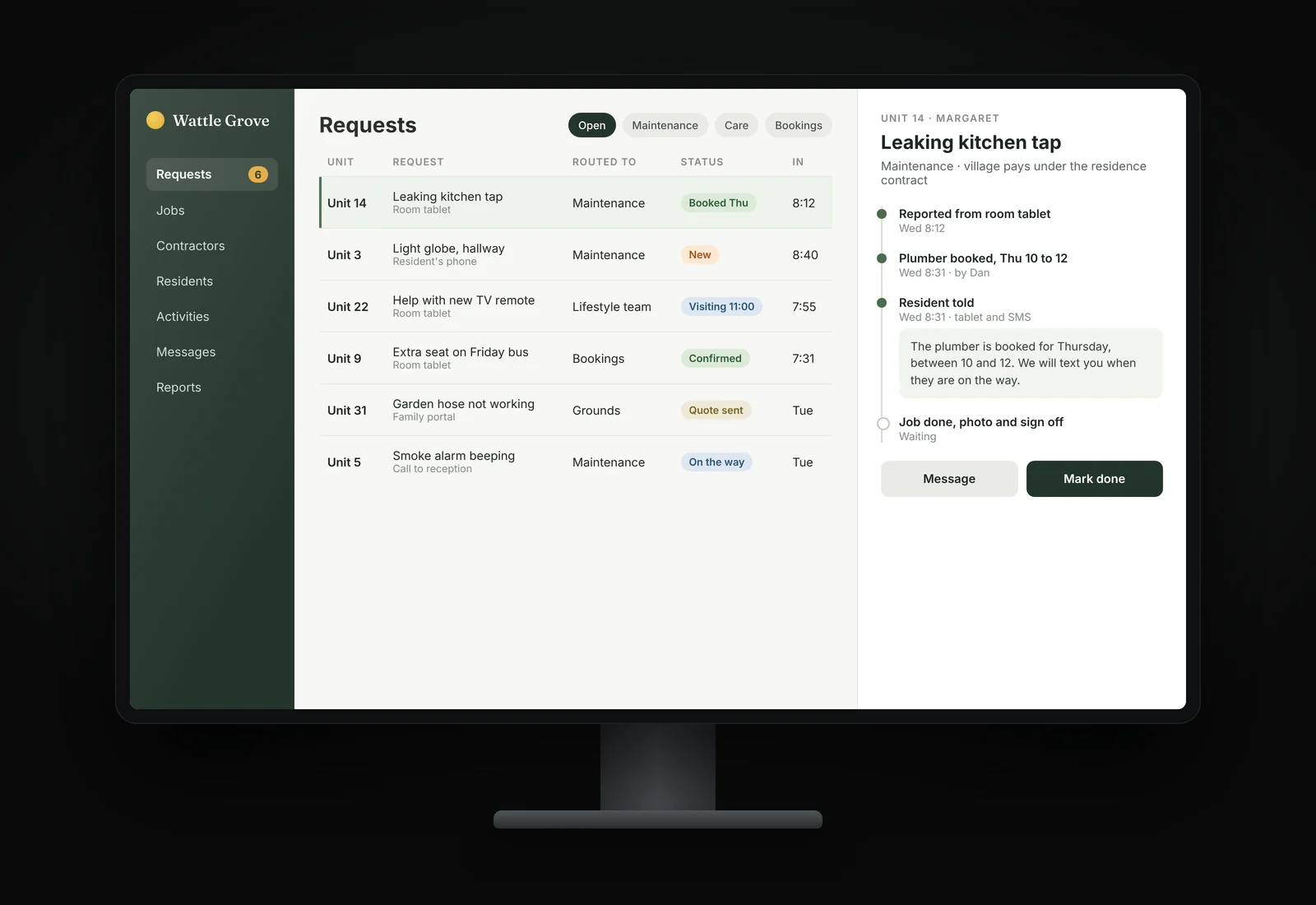
Task: Open Requests in the sidebar
Action: [x=212, y=174]
